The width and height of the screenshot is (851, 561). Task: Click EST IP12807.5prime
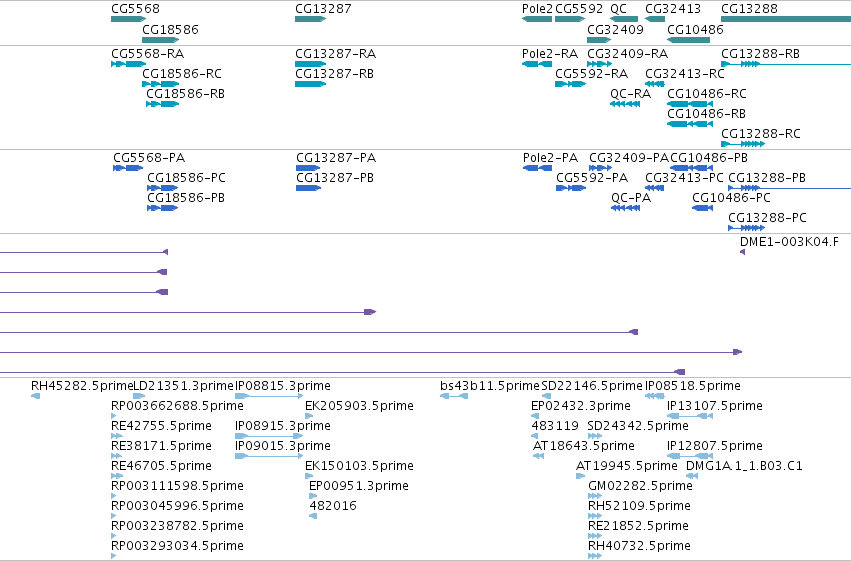click(x=690, y=456)
